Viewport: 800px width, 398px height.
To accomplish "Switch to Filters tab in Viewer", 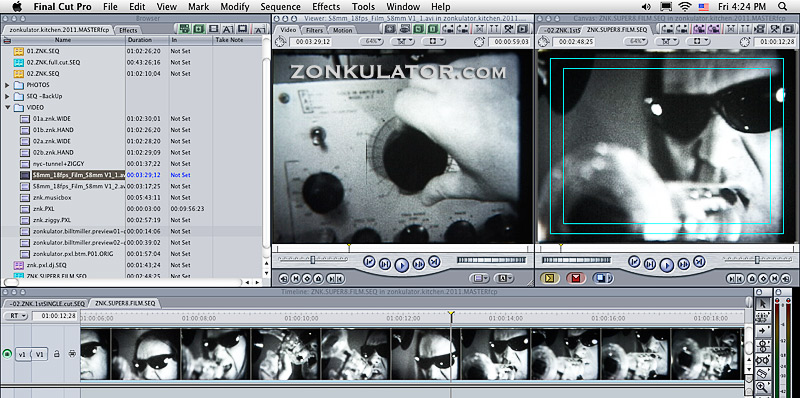I will 314,30.
